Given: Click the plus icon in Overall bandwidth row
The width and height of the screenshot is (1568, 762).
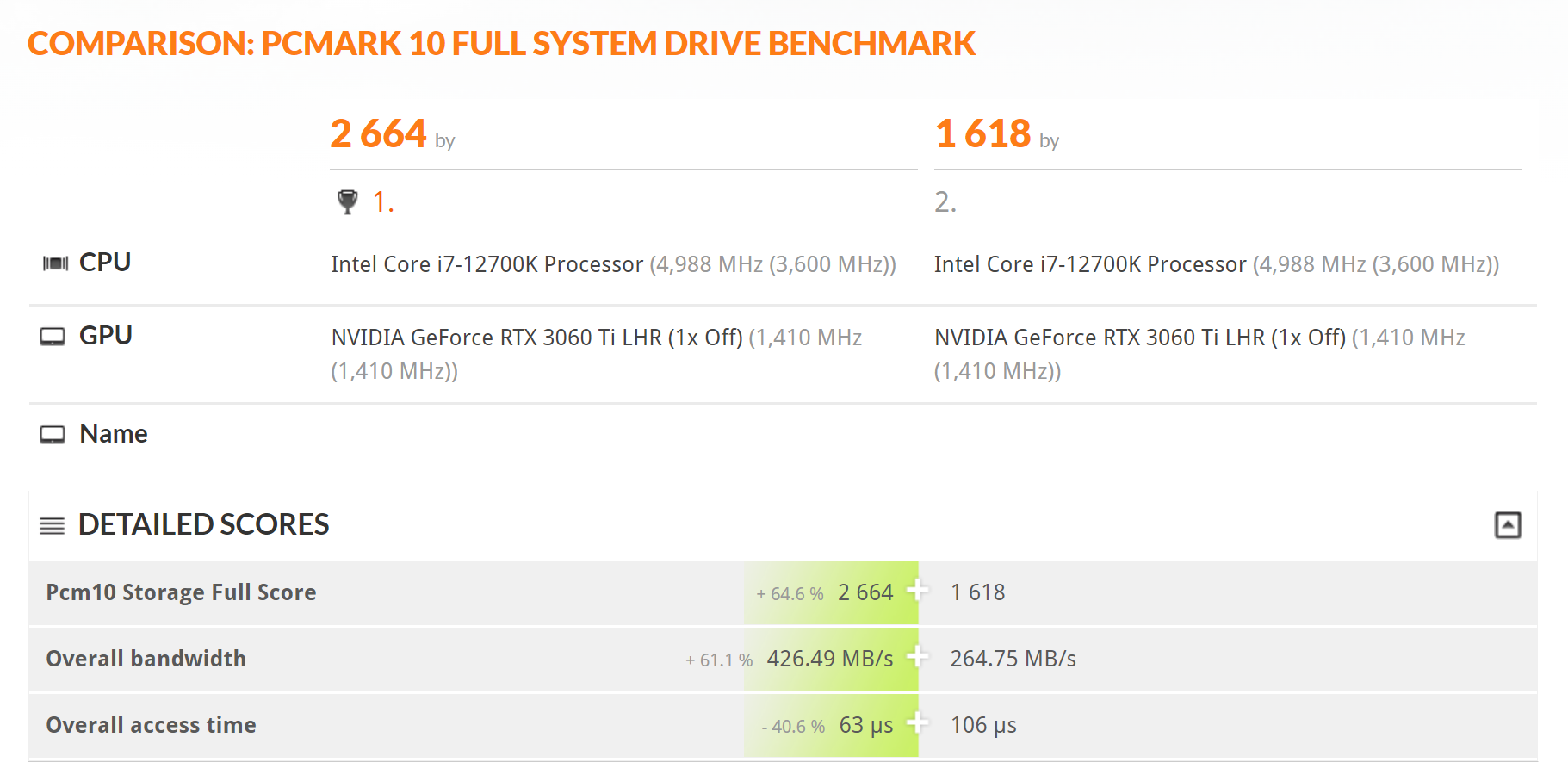Looking at the screenshot, I should pos(918,657).
